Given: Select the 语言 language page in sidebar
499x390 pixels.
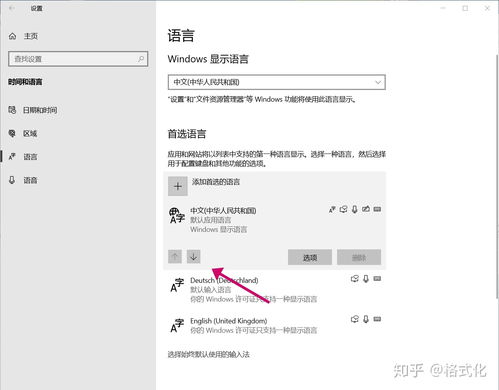Looking at the screenshot, I should (x=30, y=157).
